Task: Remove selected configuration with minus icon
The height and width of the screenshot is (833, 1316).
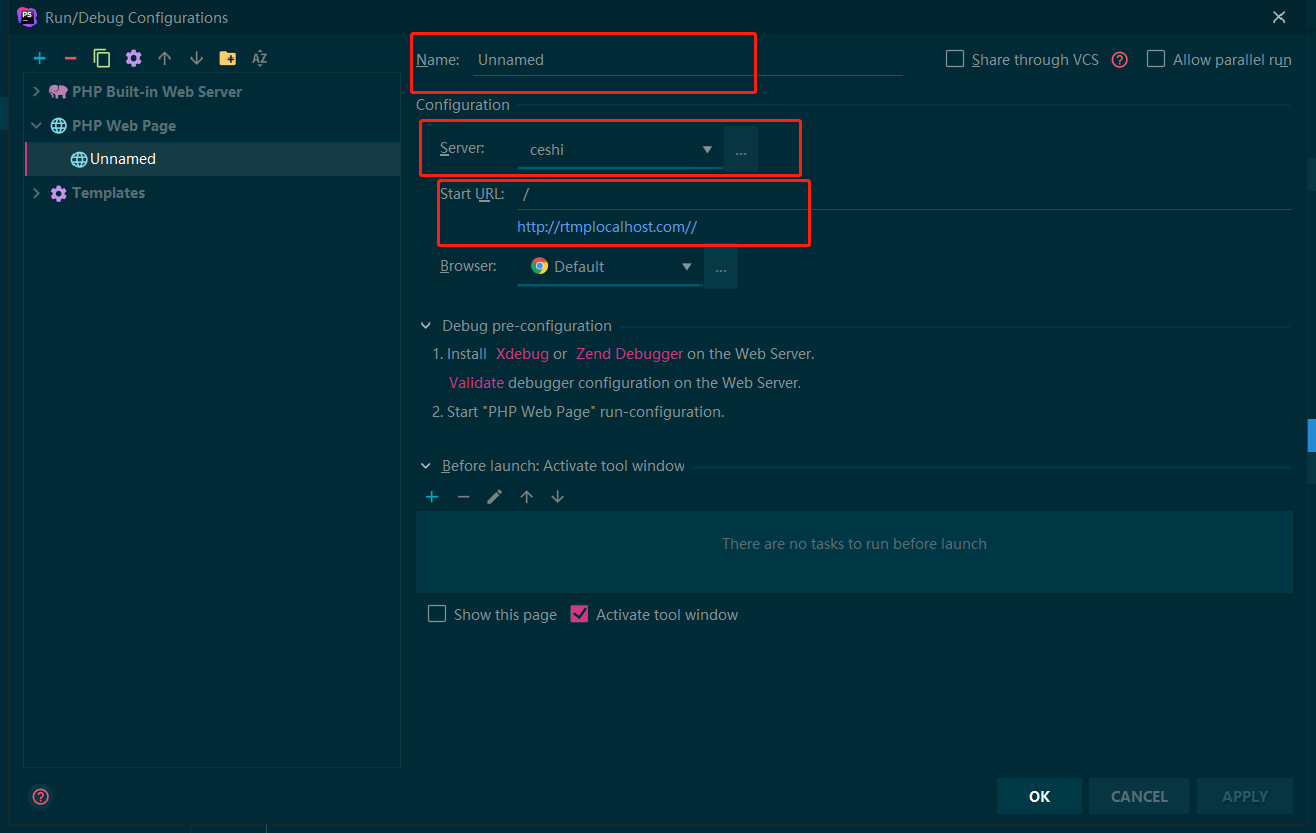Action: point(70,59)
